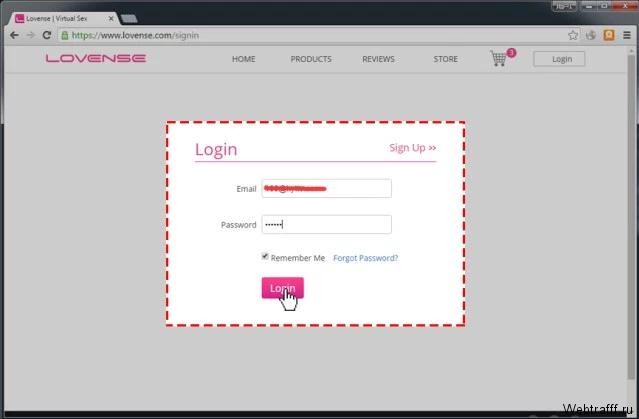The image size is (639, 419).
Task: Maximize the browser window
Action: point(604,6)
